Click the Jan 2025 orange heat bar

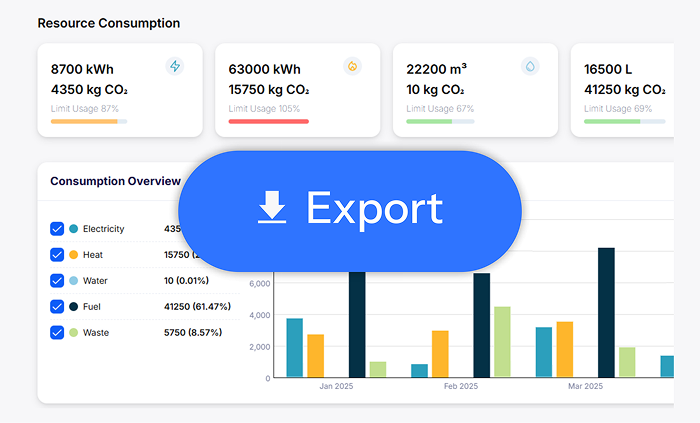[x=316, y=356]
